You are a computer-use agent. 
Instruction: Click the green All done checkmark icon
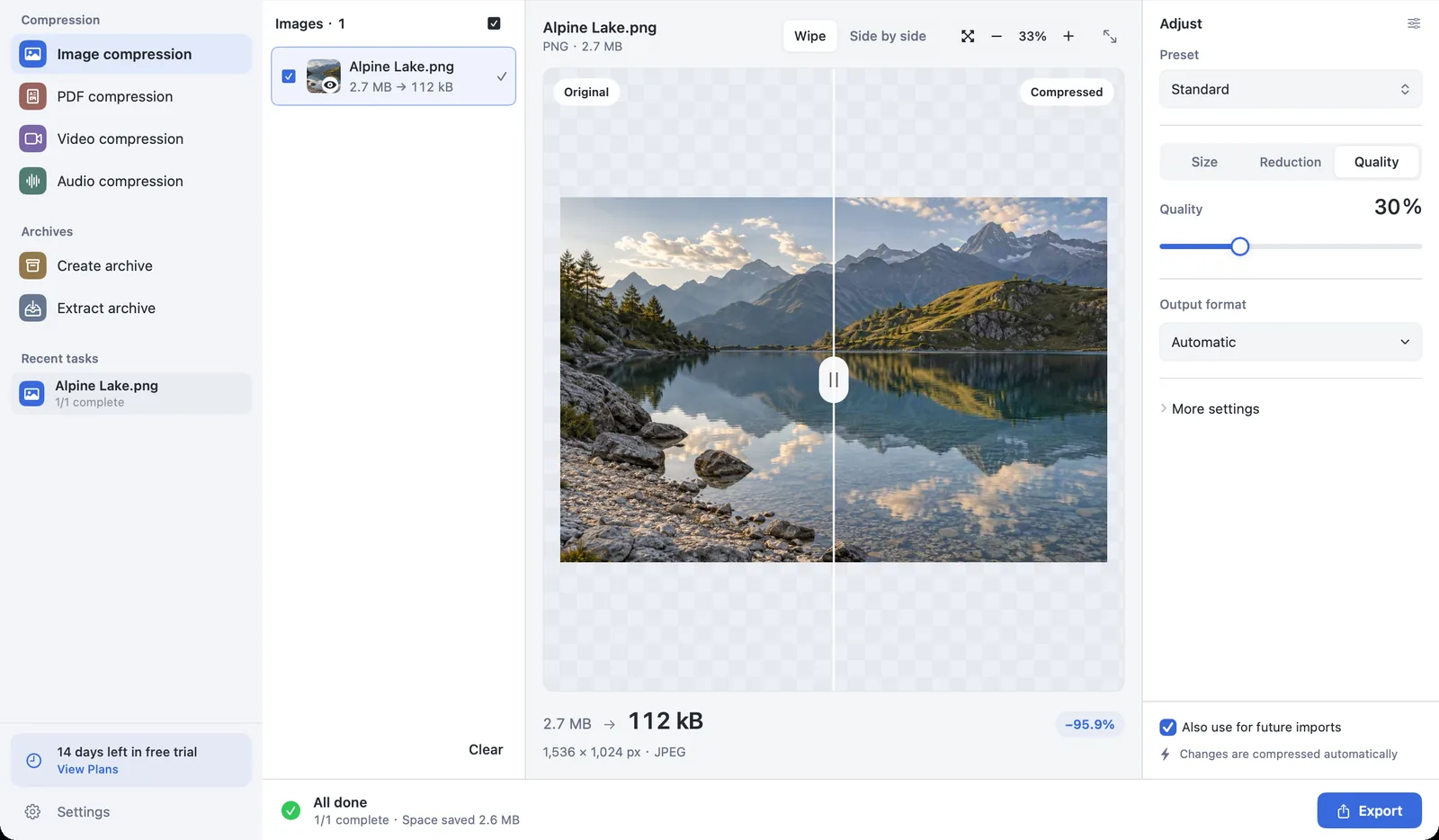click(x=290, y=810)
